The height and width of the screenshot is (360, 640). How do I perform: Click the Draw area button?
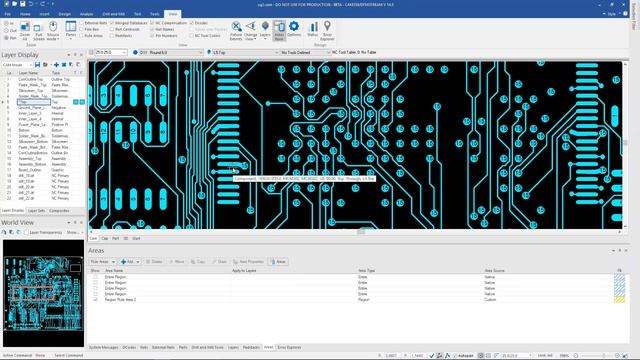pos(220,261)
